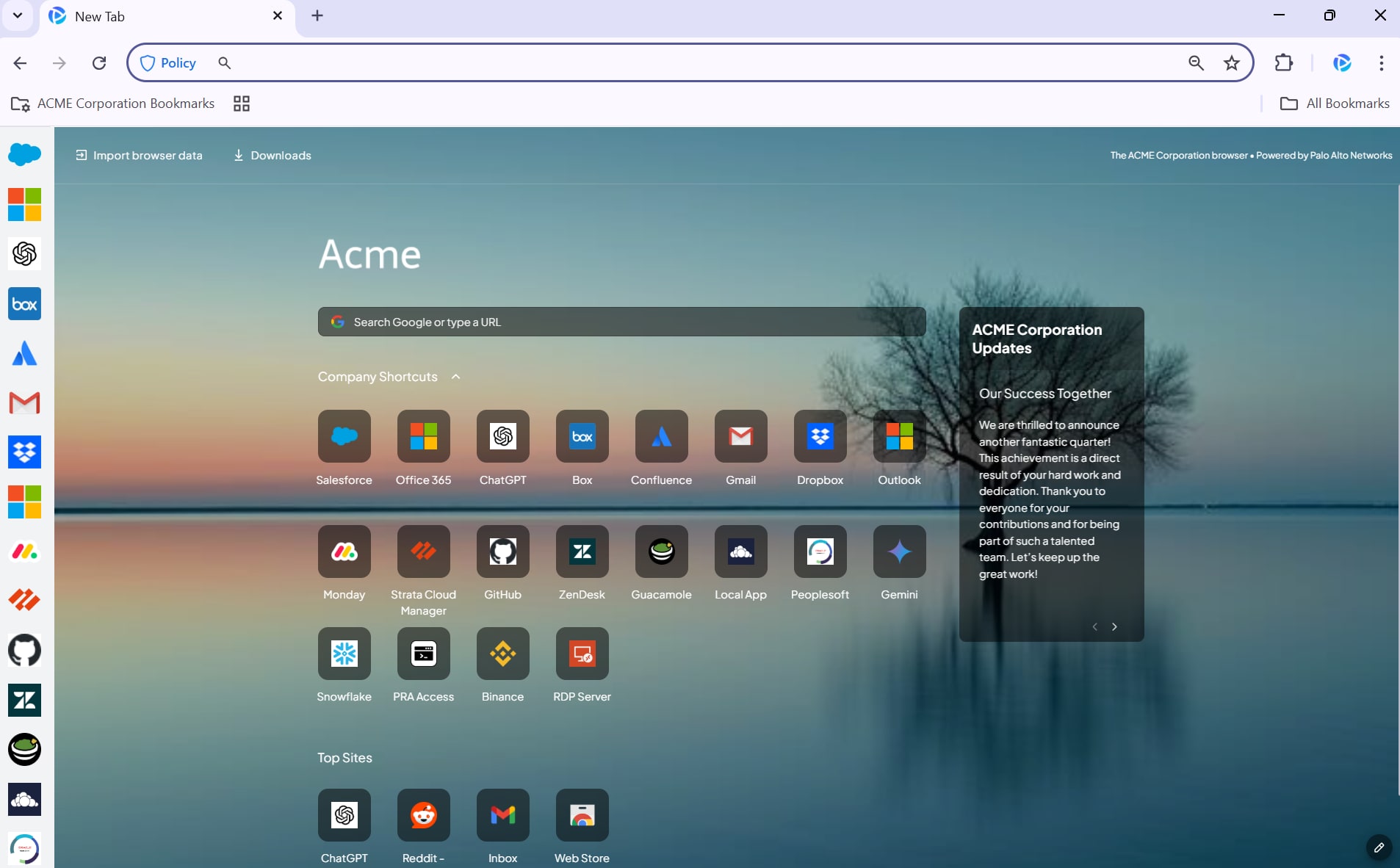
Task: Open the Binance shortcut tile
Action: coord(502,653)
